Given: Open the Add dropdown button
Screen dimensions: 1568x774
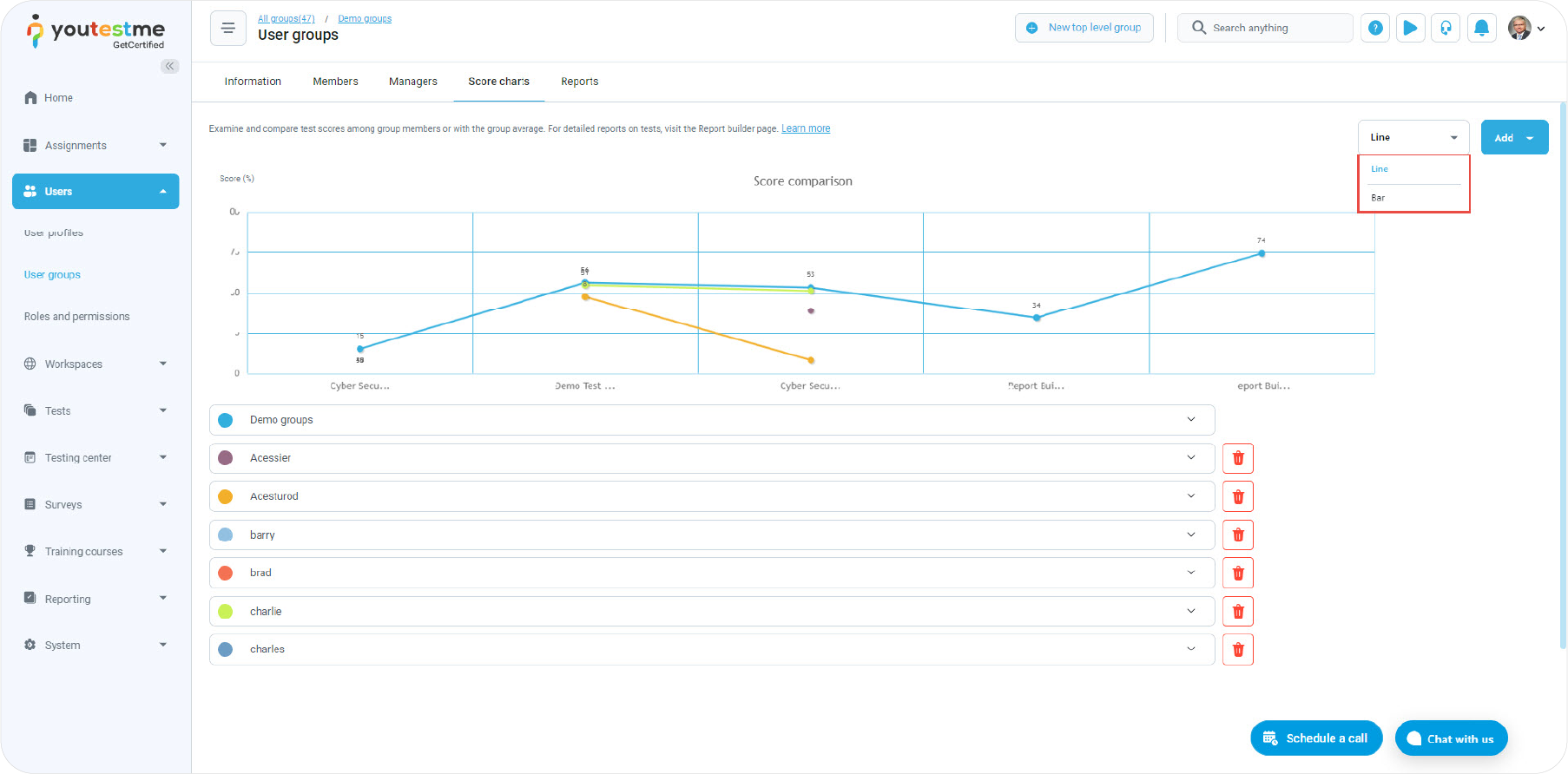Looking at the screenshot, I should click(1513, 138).
